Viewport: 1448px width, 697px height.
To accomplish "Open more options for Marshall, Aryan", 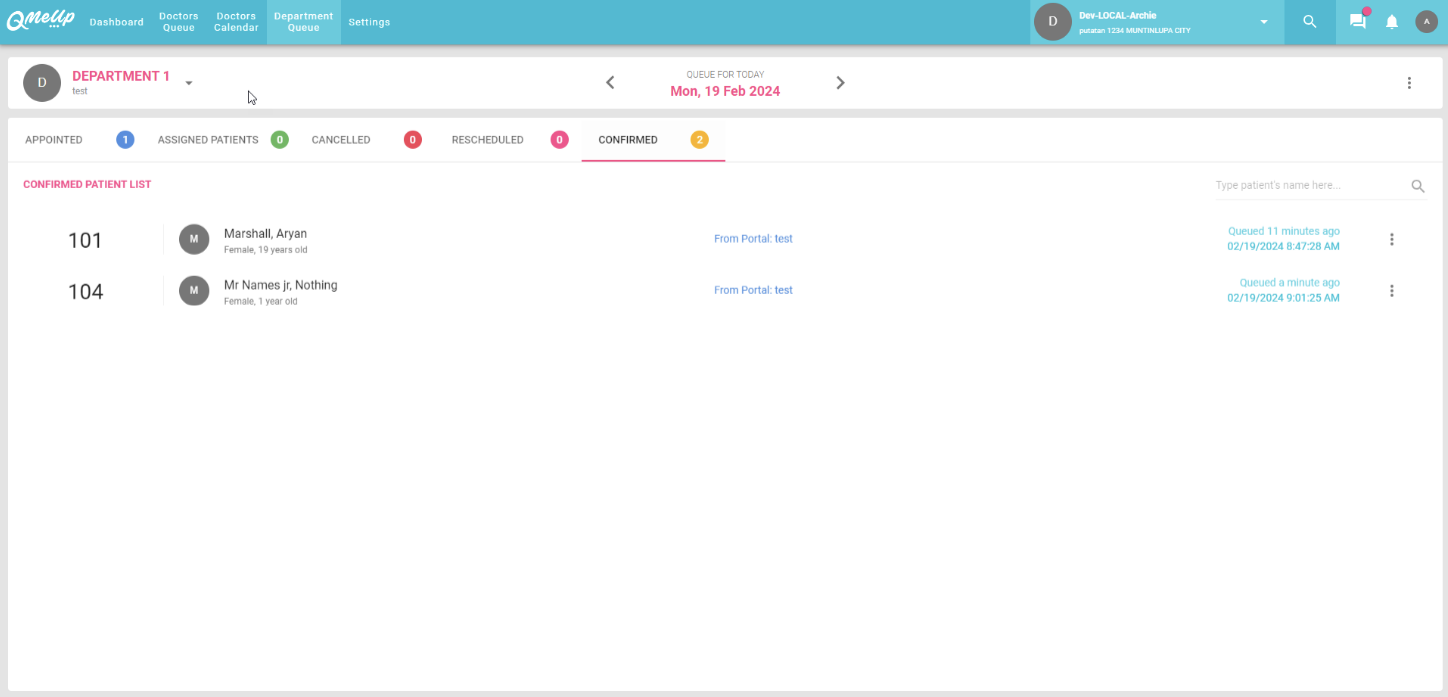I will [1391, 239].
